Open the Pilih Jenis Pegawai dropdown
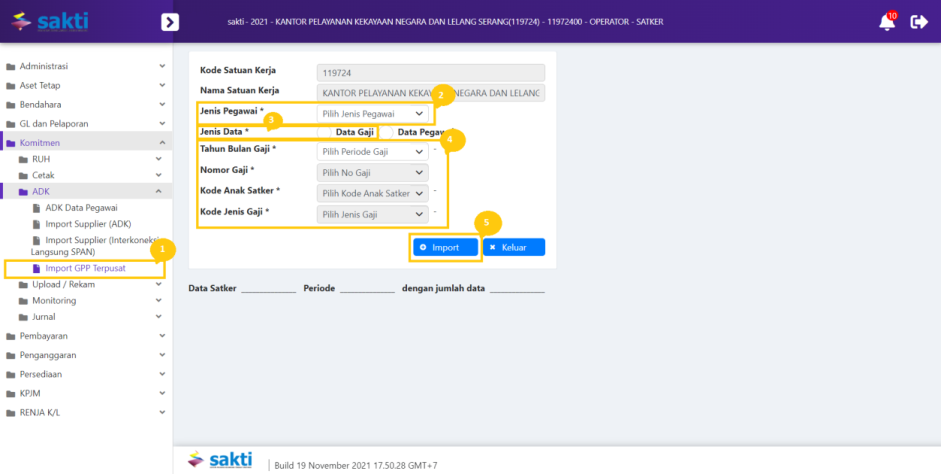 (375, 114)
